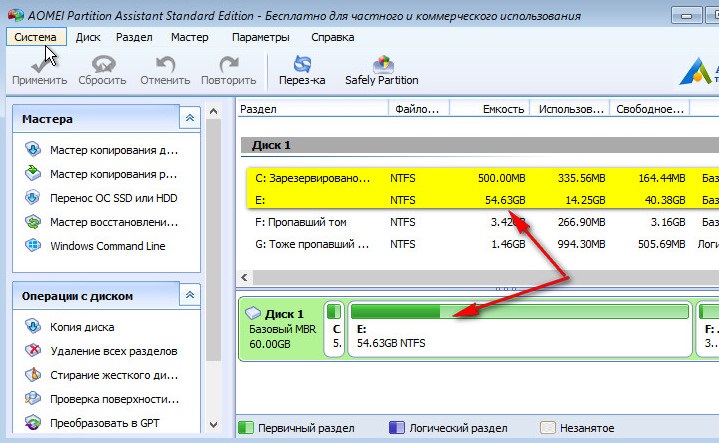This screenshot has height=443, width=719.
Task: Select the G: Тоже пропавший partition row
Action: click(479, 244)
